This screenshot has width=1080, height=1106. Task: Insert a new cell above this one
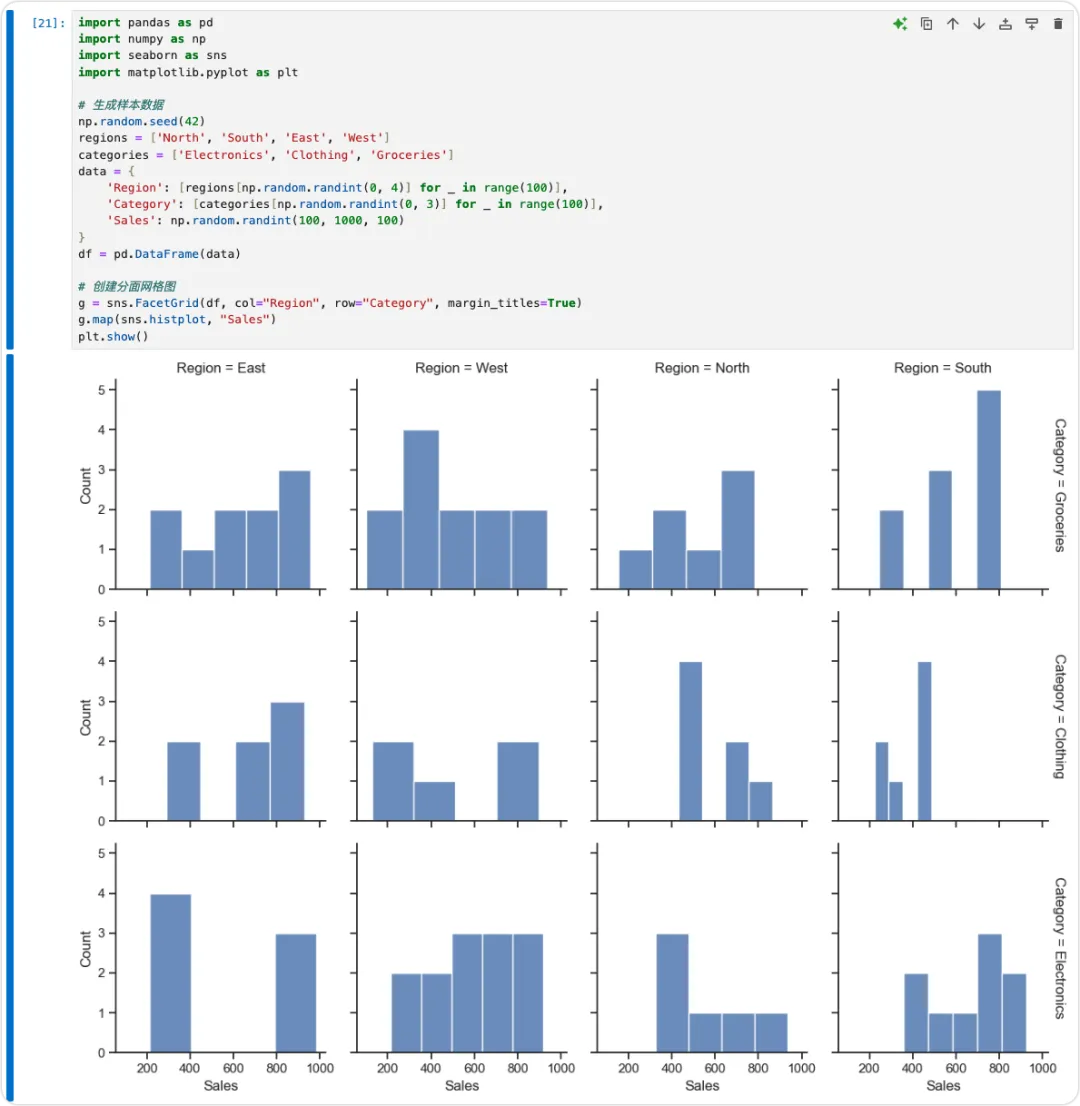(1005, 24)
